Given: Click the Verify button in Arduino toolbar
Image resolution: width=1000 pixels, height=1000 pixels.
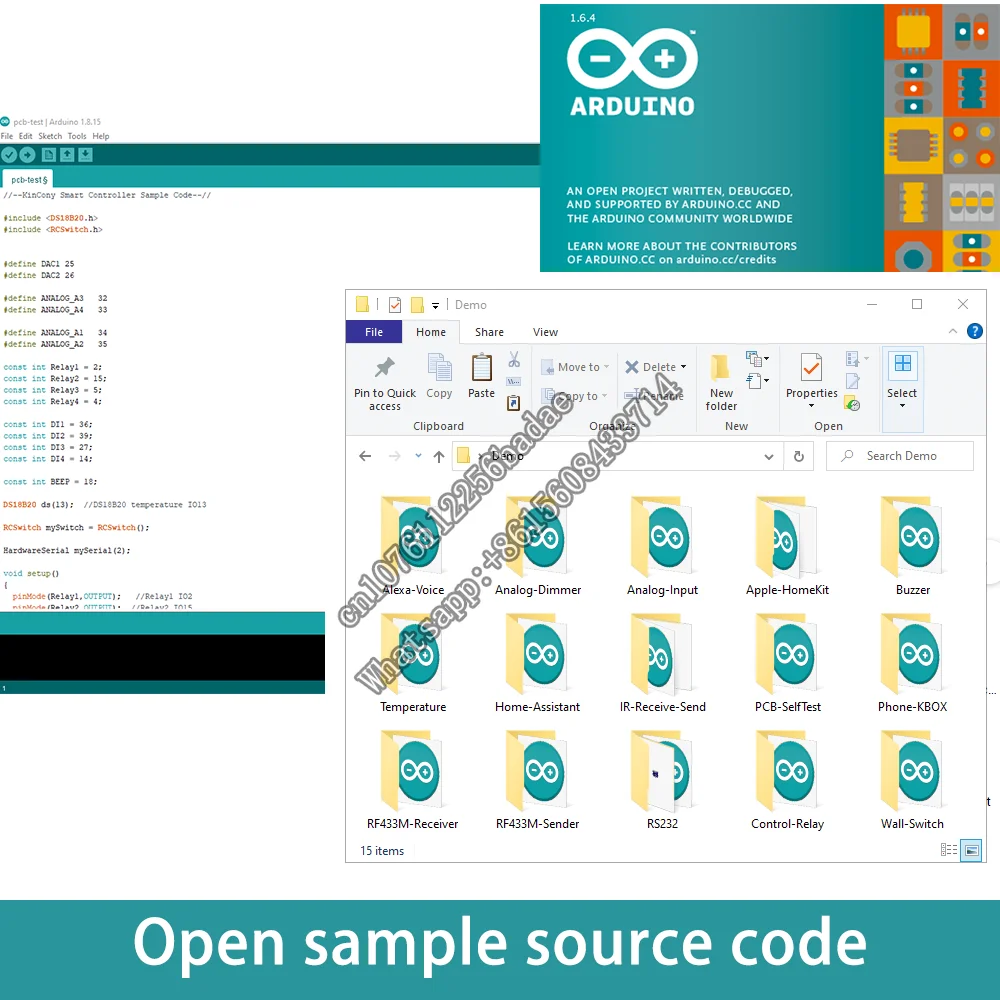Looking at the screenshot, I should click(9, 154).
